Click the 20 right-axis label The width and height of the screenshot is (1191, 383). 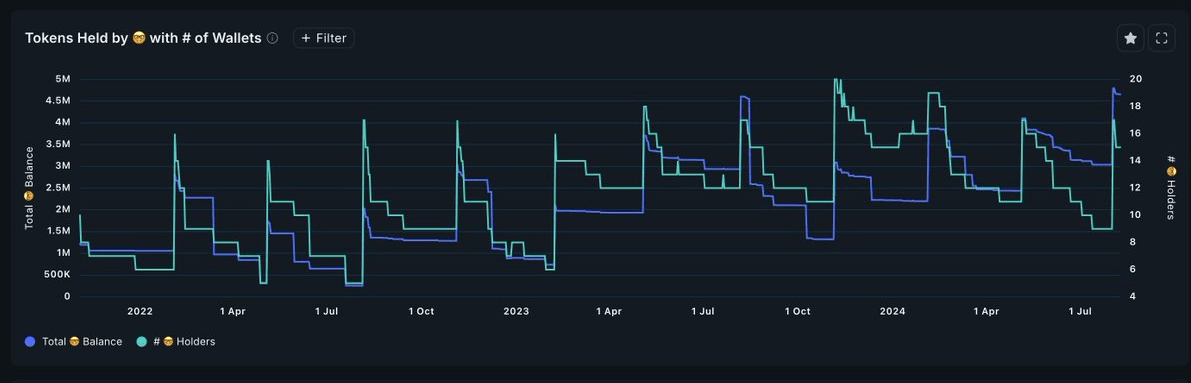click(1136, 79)
